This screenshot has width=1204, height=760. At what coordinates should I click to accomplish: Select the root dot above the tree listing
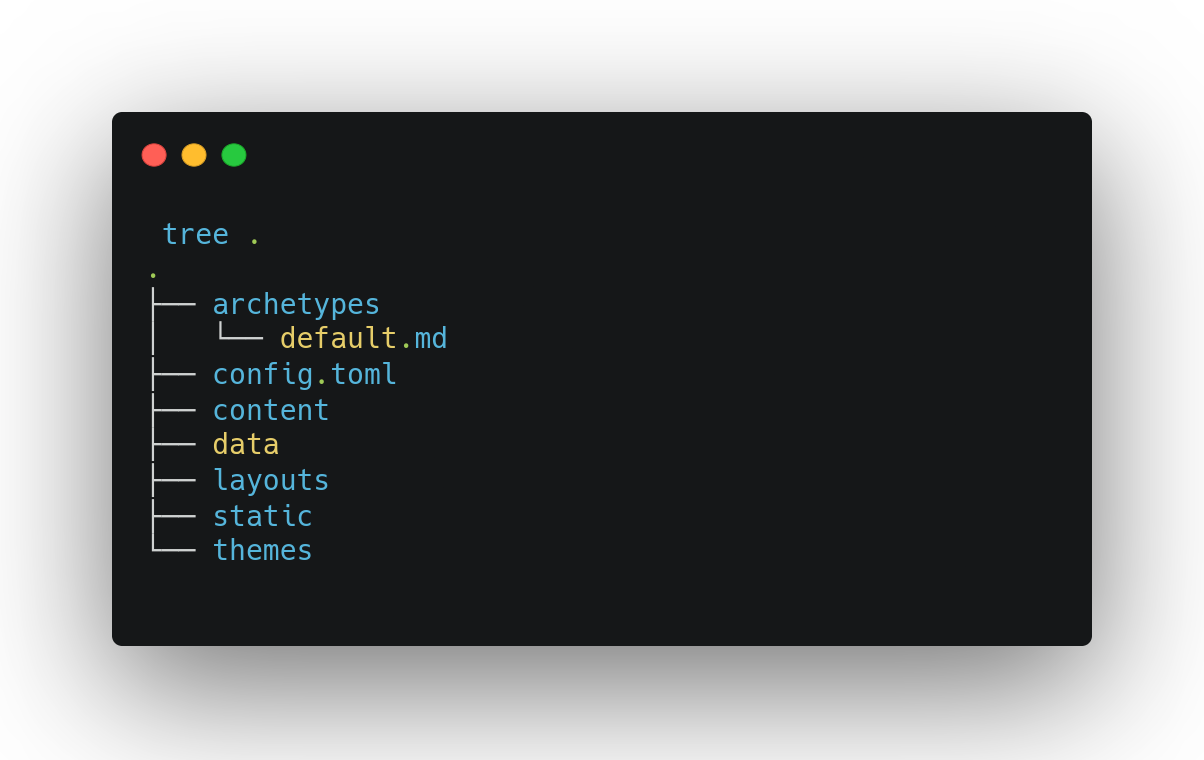pyautogui.click(x=153, y=274)
